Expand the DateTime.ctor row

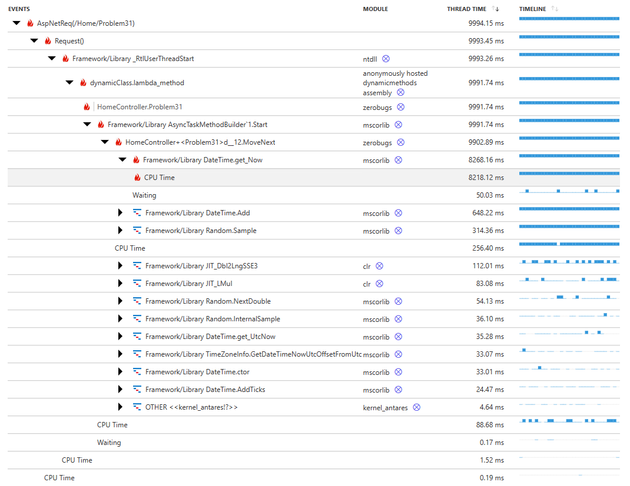(120, 372)
